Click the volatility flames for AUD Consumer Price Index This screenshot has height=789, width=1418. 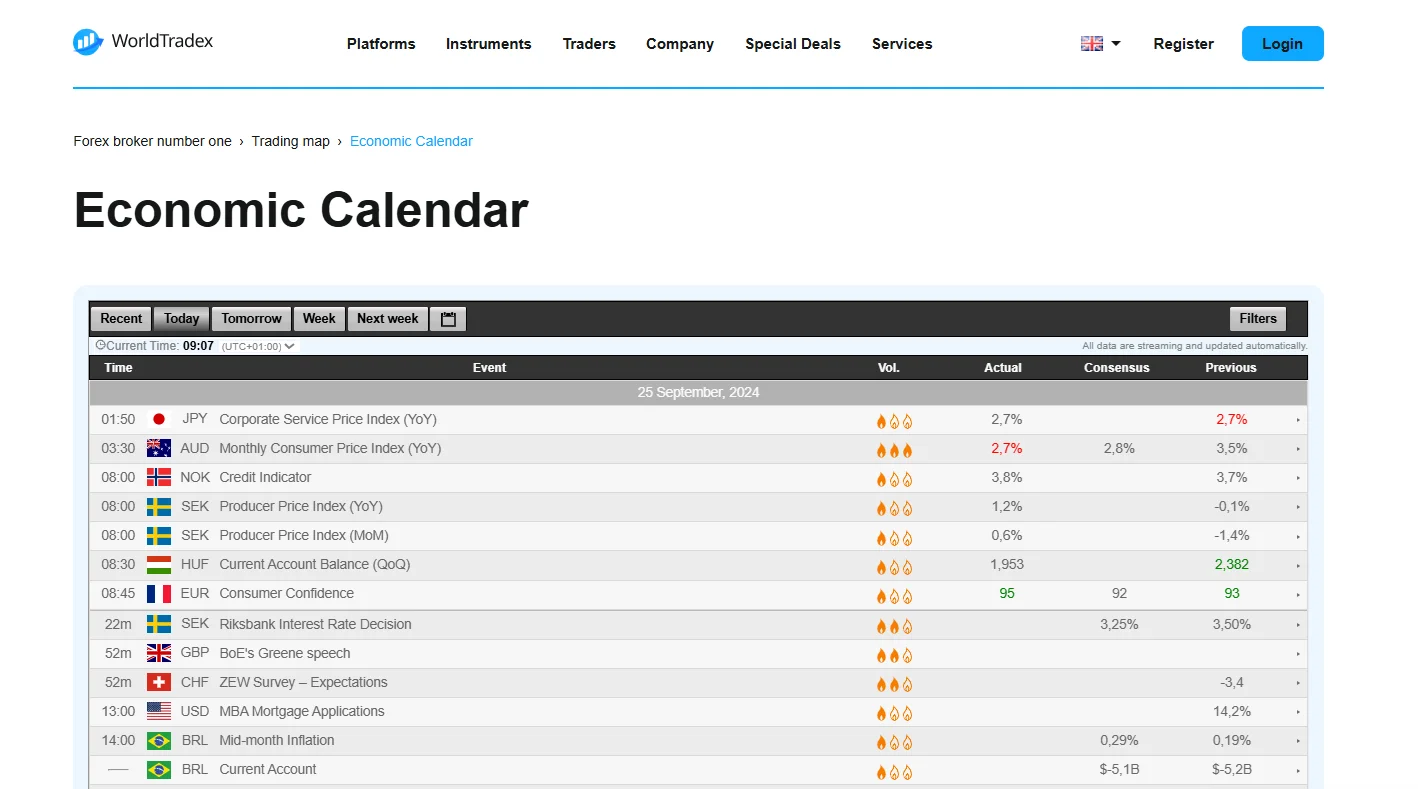point(893,450)
